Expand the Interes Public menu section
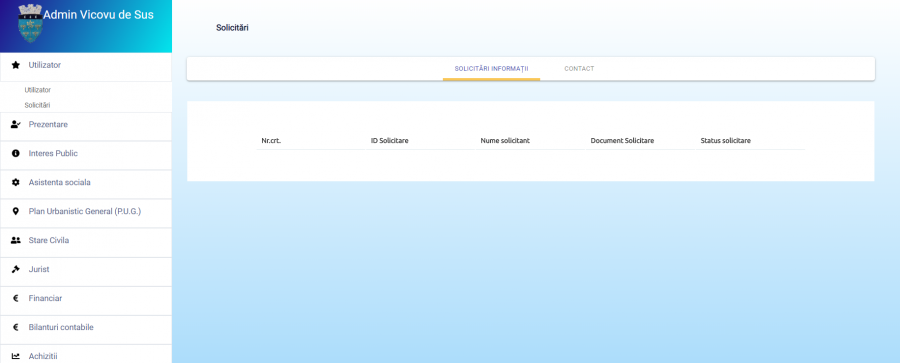The image size is (900, 363). click(86, 154)
